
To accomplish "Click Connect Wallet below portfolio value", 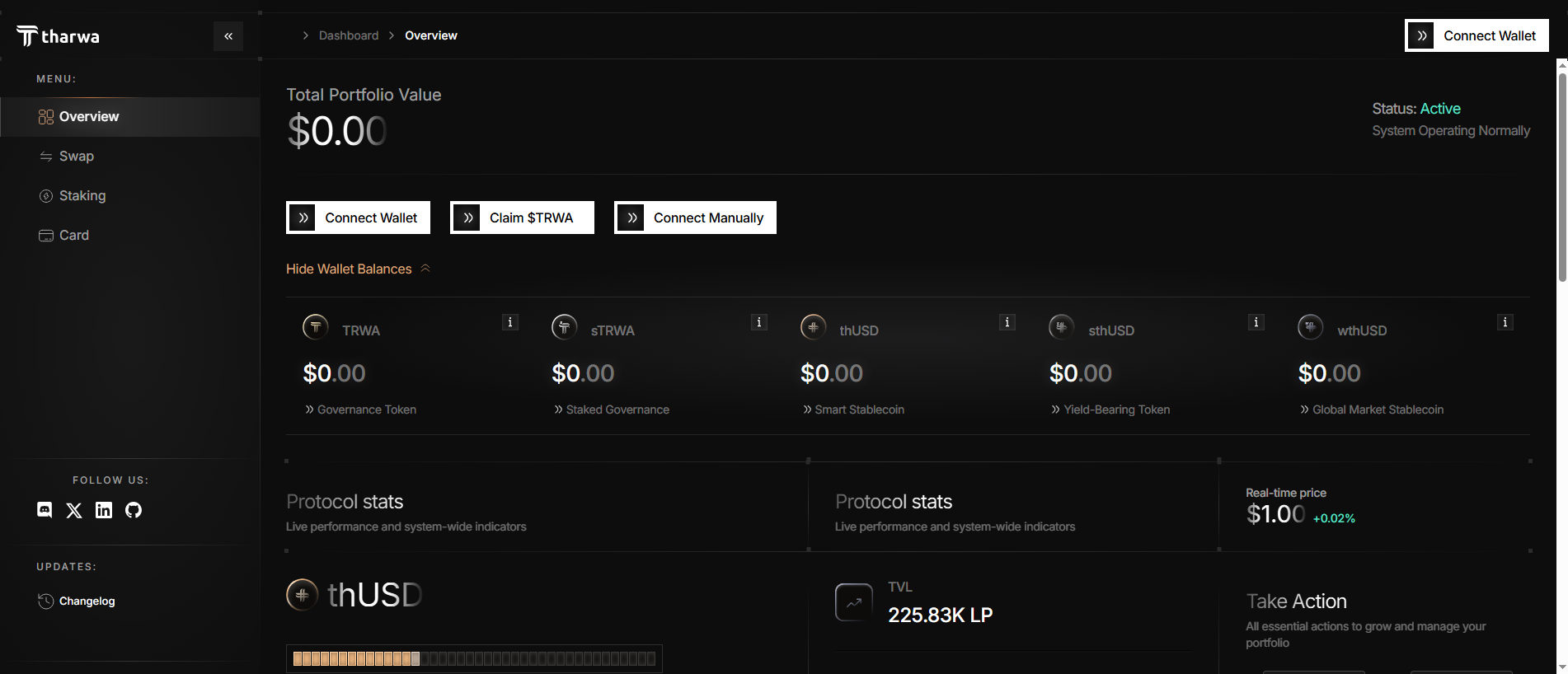I will [358, 218].
